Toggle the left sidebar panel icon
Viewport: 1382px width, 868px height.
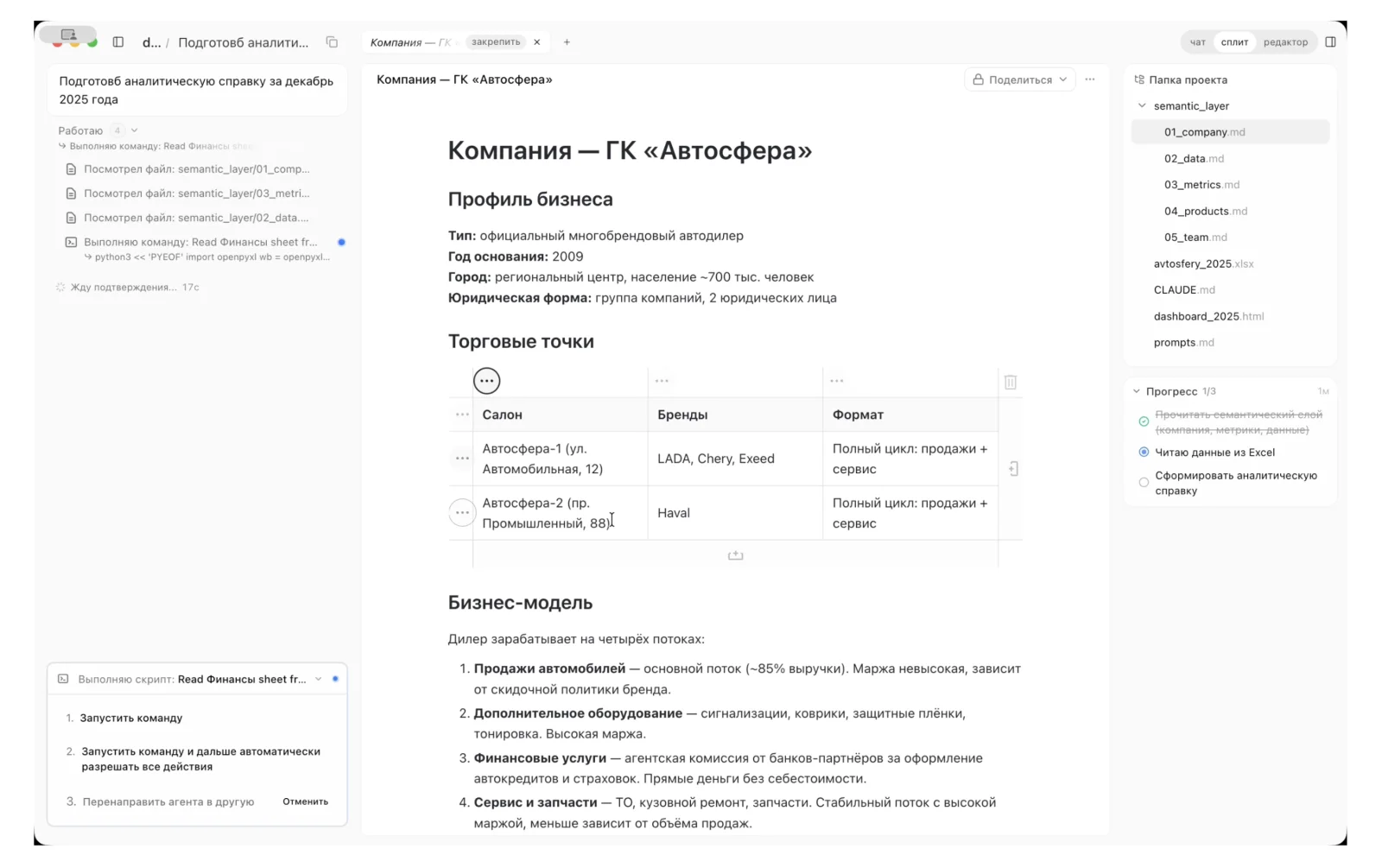118,41
